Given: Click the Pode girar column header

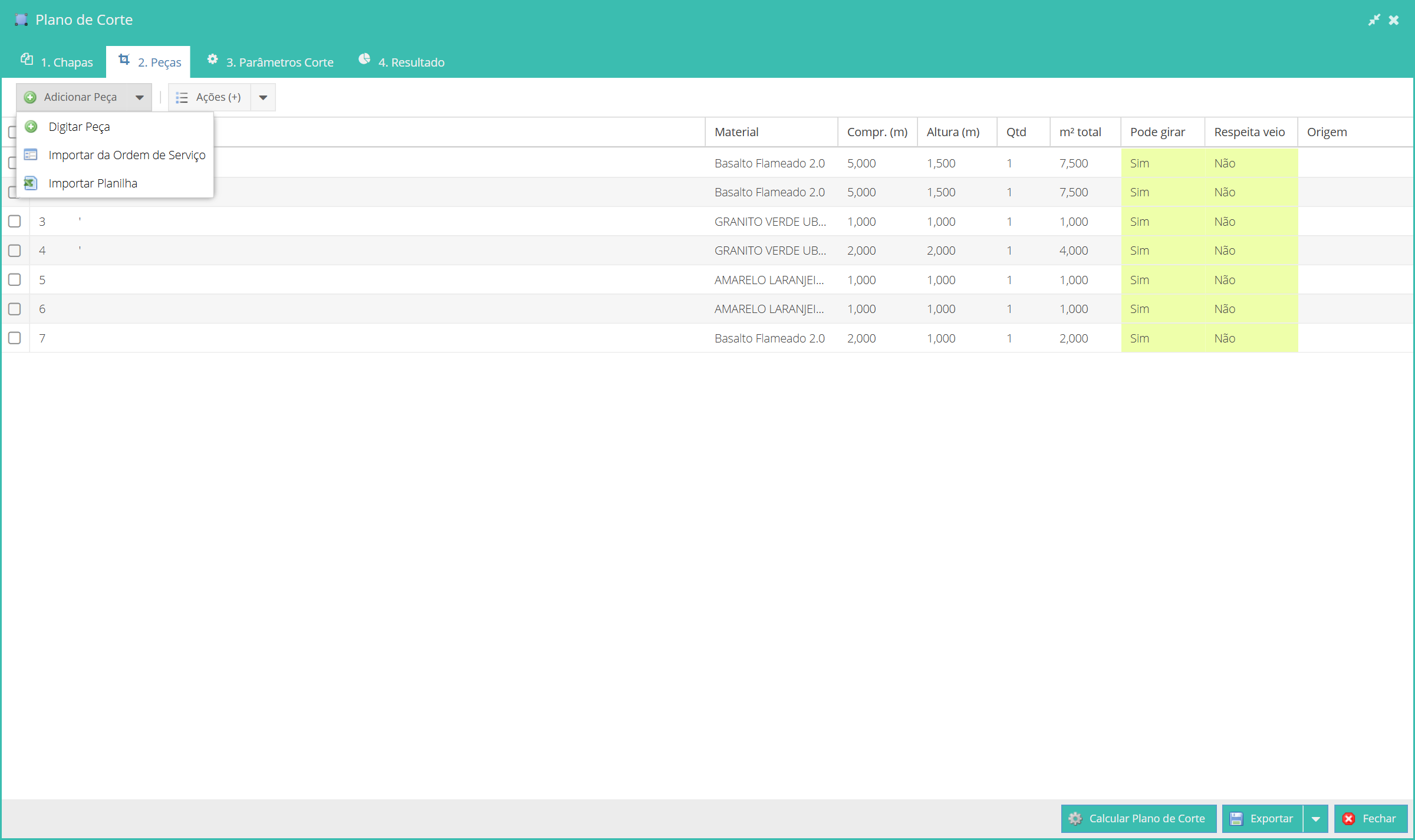Looking at the screenshot, I should coord(1163,132).
